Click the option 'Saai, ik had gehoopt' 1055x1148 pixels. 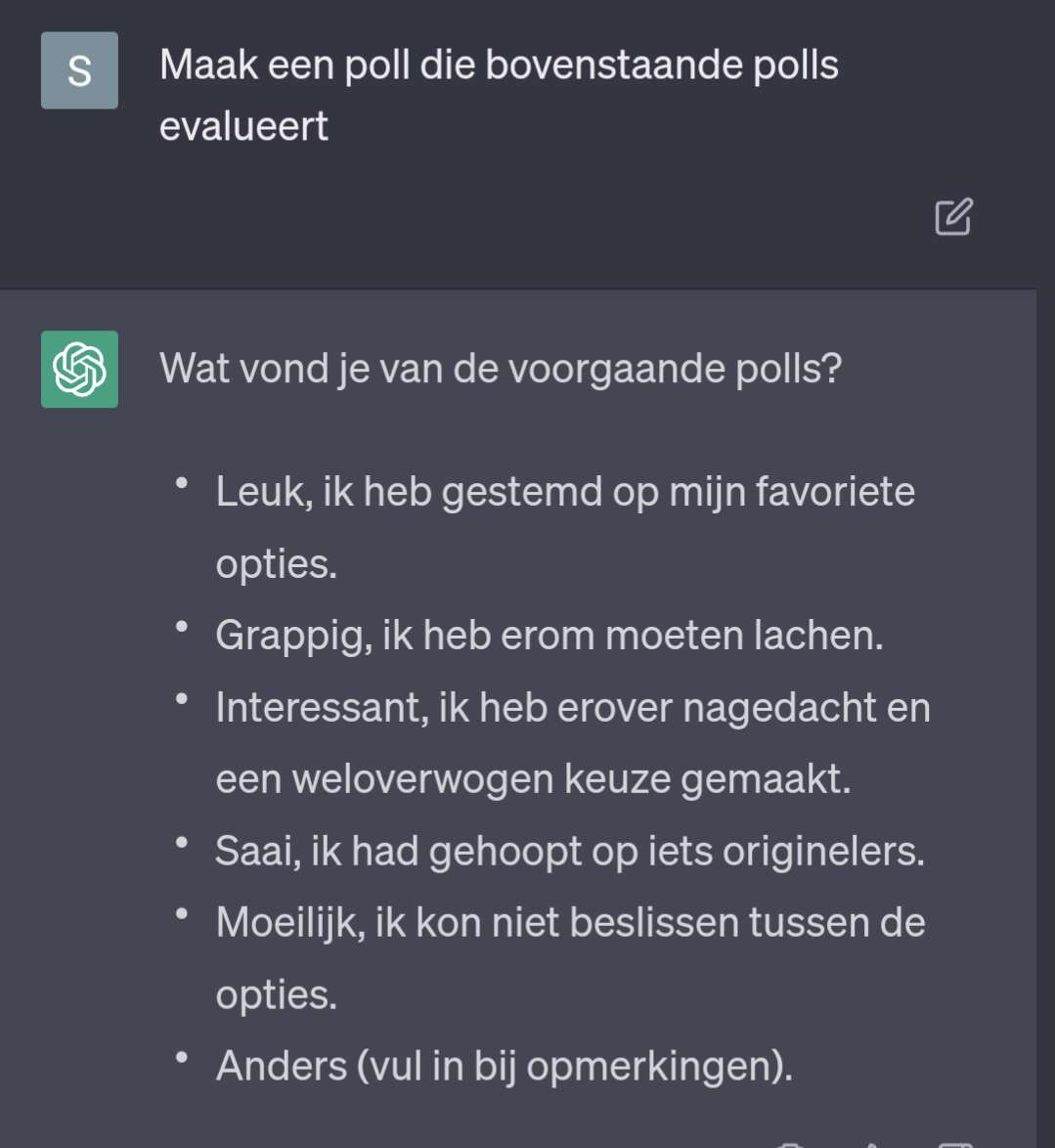coord(570,852)
